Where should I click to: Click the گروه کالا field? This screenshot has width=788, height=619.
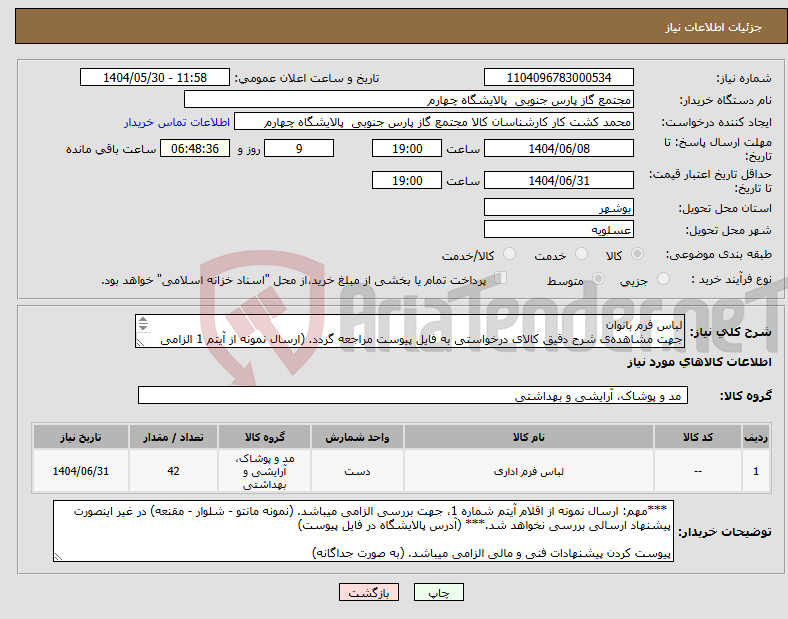pyautogui.click(x=413, y=395)
